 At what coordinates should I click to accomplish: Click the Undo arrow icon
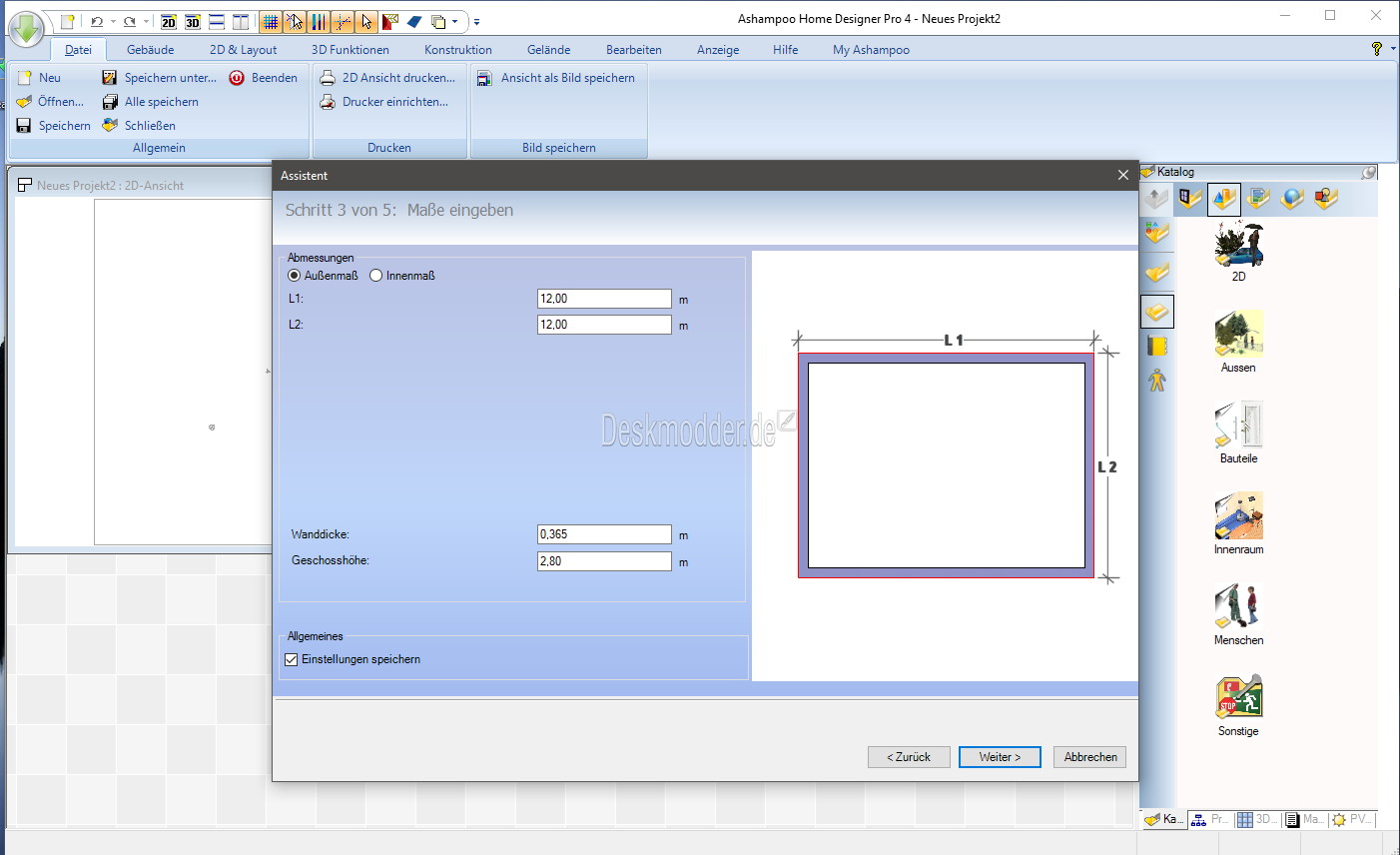coord(97,21)
